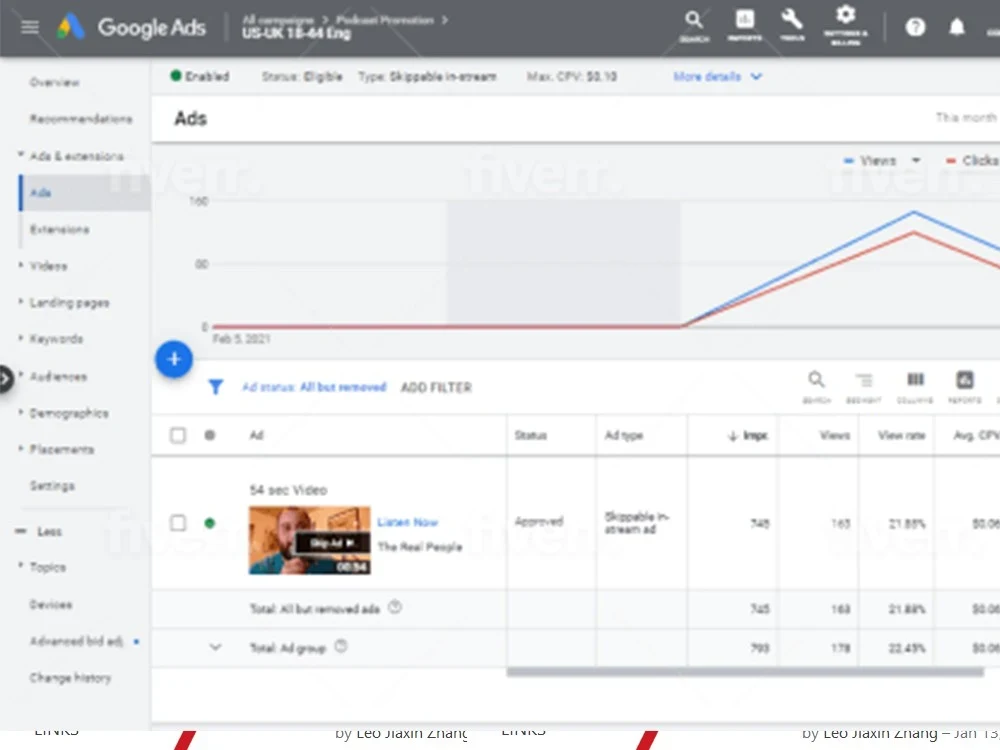The image size is (1000, 750).
Task: Click the video ad thumbnail
Action: (309, 540)
